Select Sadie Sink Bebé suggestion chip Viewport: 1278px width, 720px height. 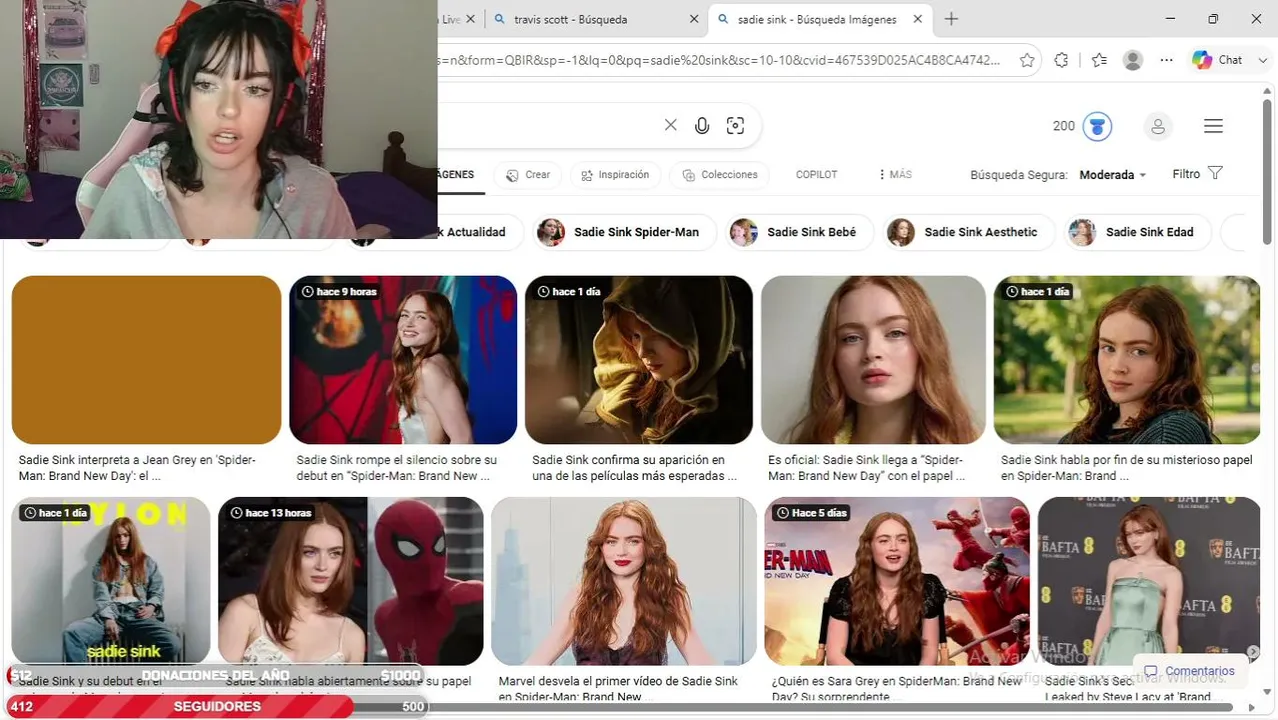coord(799,232)
